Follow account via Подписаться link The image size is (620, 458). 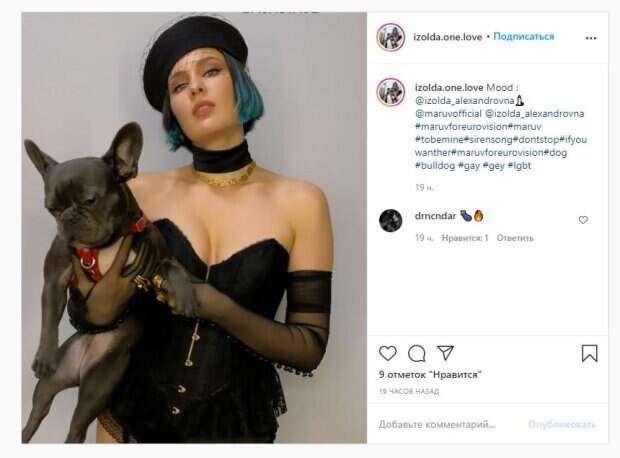tap(524, 37)
